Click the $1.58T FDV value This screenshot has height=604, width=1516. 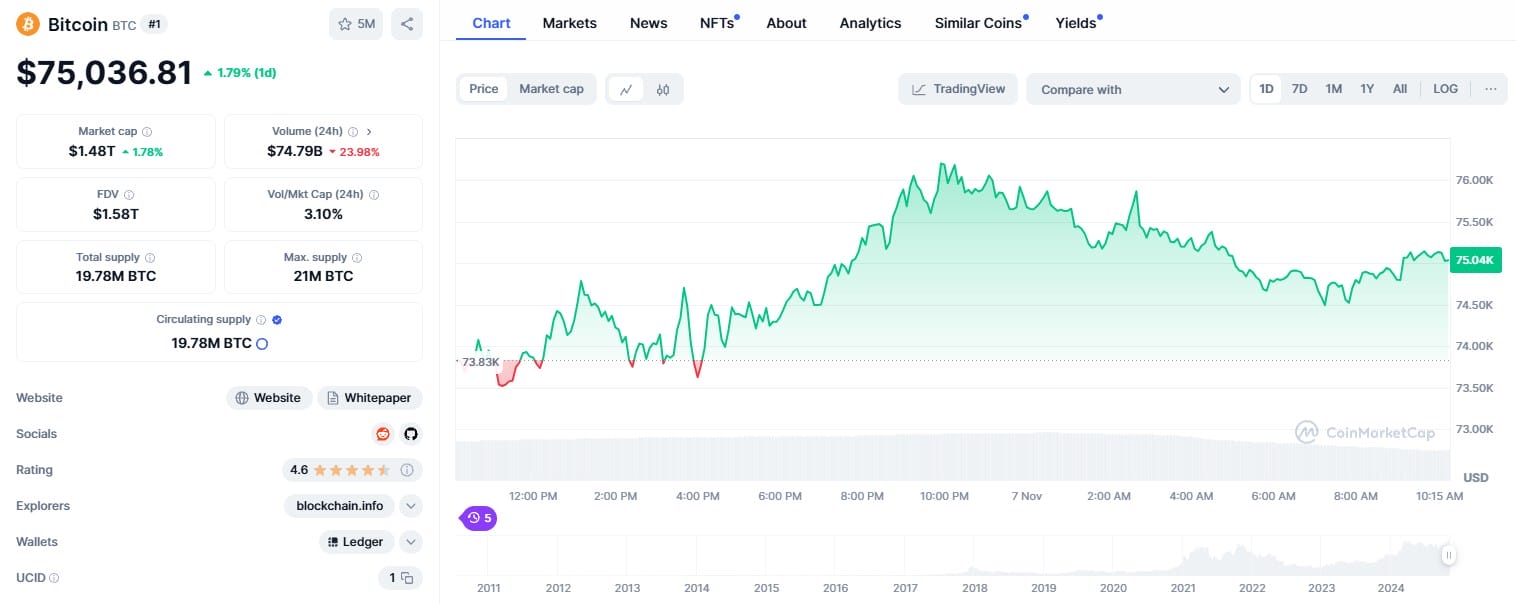coord(116,214)
